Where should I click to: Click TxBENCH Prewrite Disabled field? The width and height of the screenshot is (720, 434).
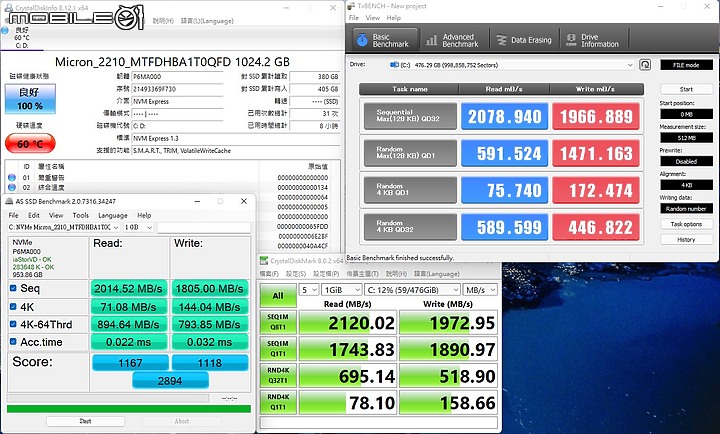(x=686, y=162)
